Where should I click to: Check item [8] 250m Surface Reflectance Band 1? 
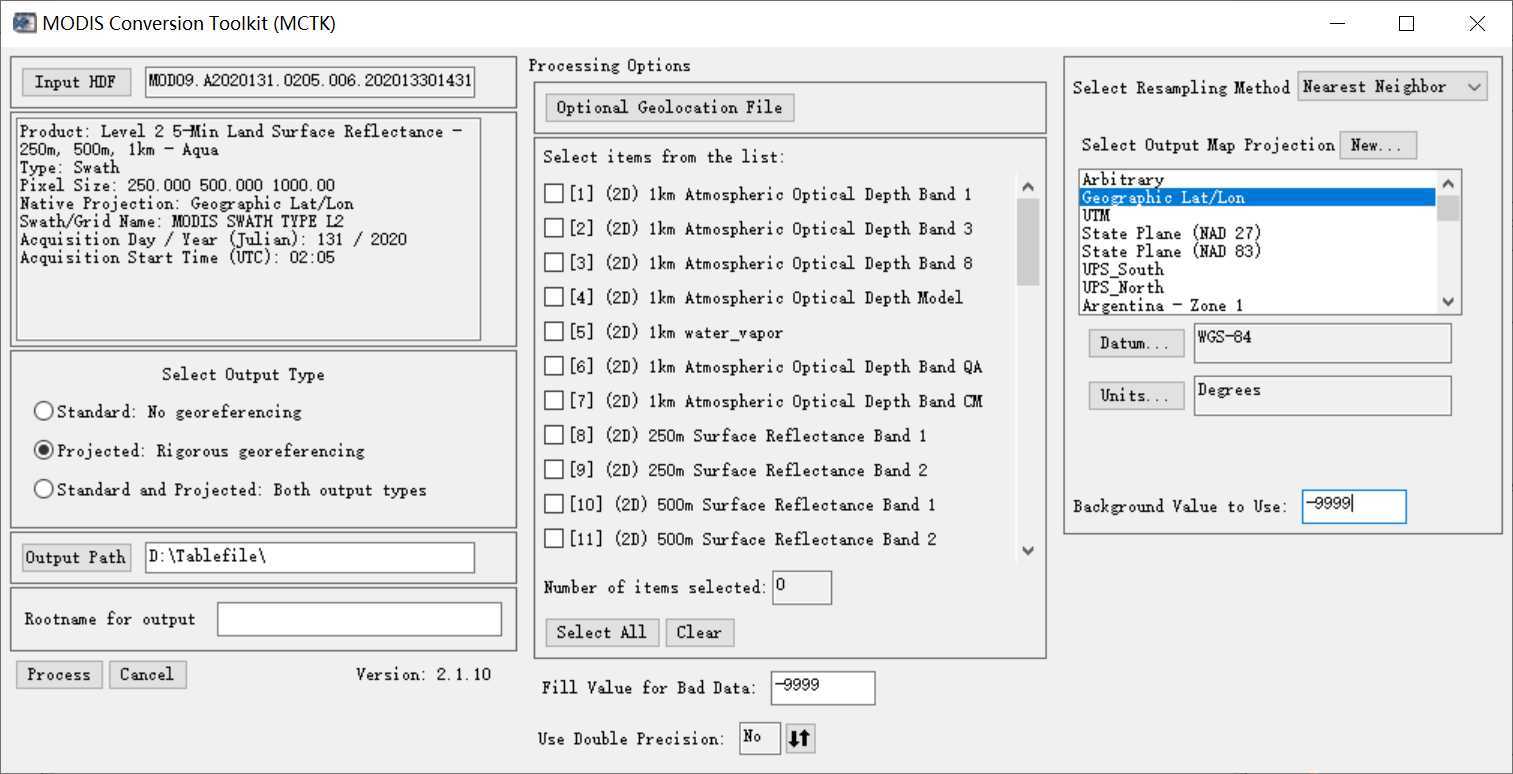(554, 436)
